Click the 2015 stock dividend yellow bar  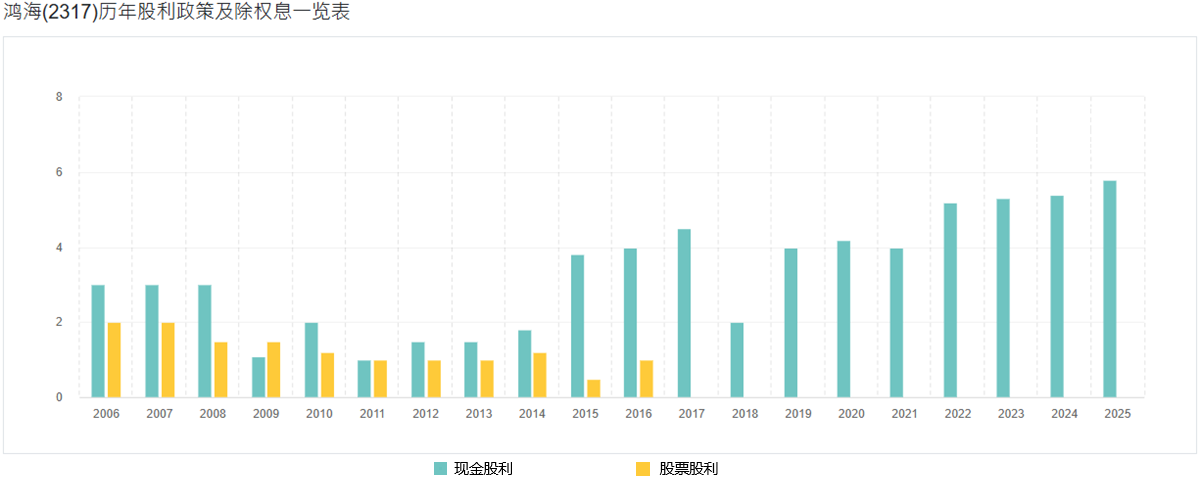click(594, 389)
